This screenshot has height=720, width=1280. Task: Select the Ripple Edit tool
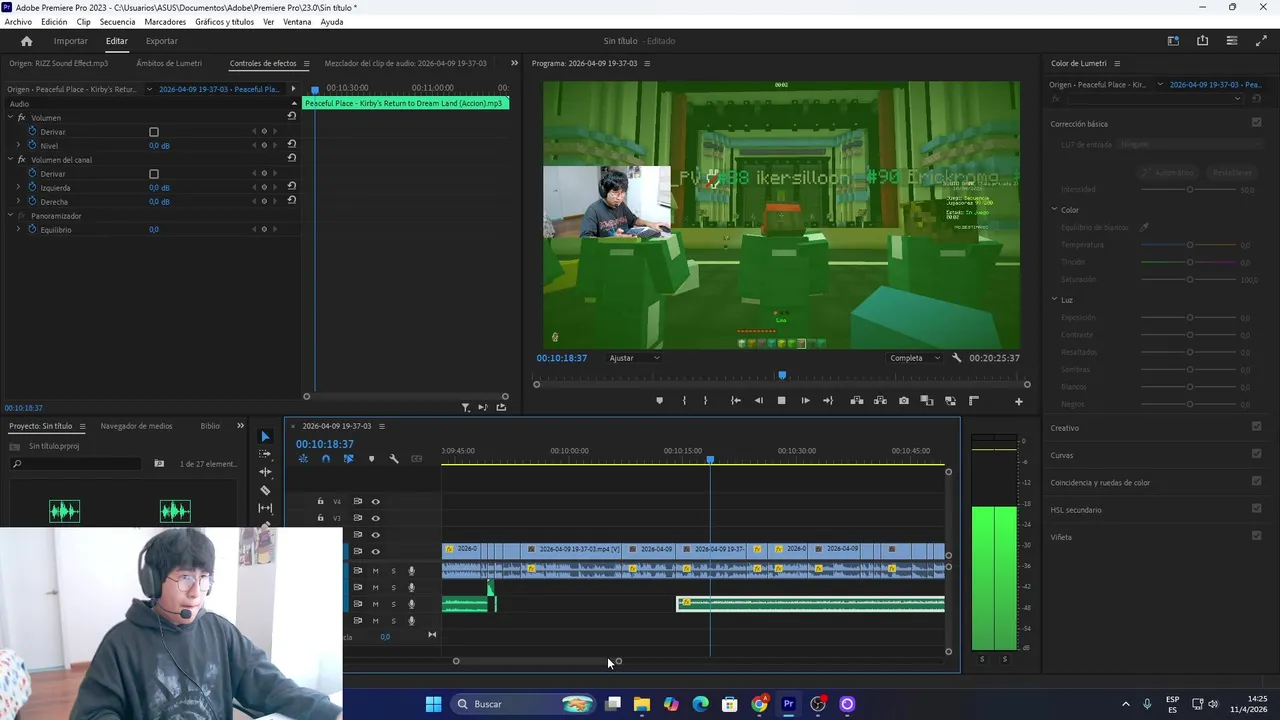265,472
